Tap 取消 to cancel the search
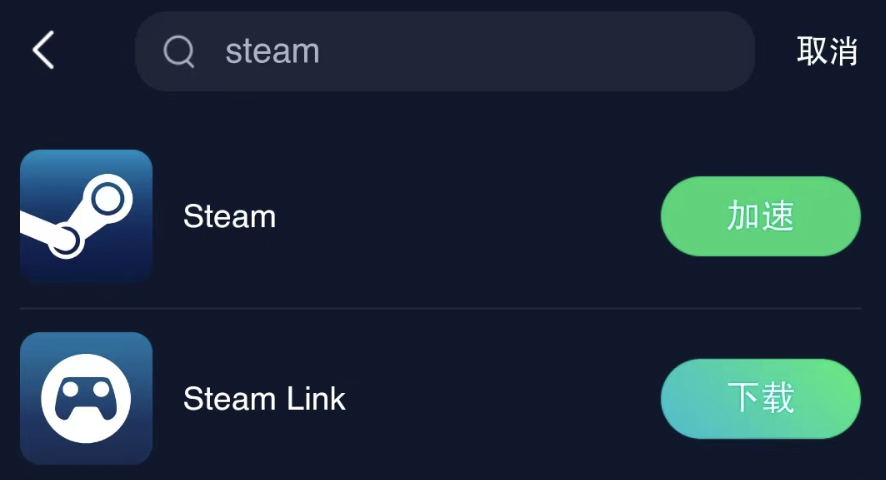 point(827,51)
